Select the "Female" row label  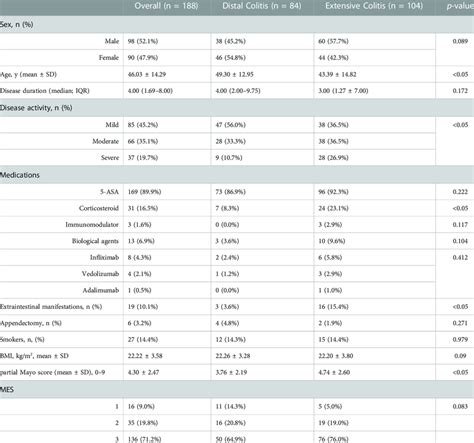tap(109, 58)
